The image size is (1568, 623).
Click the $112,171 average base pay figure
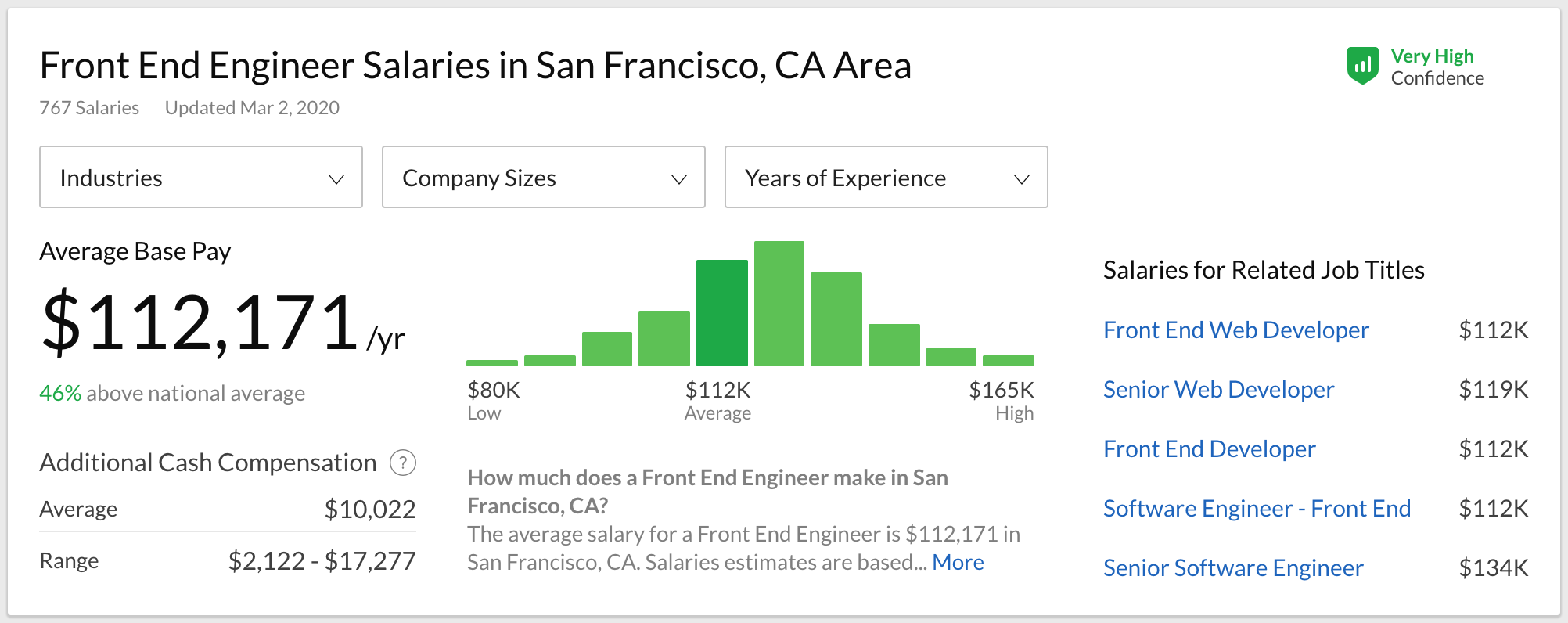pyautogui.click(x=200, y=322)
